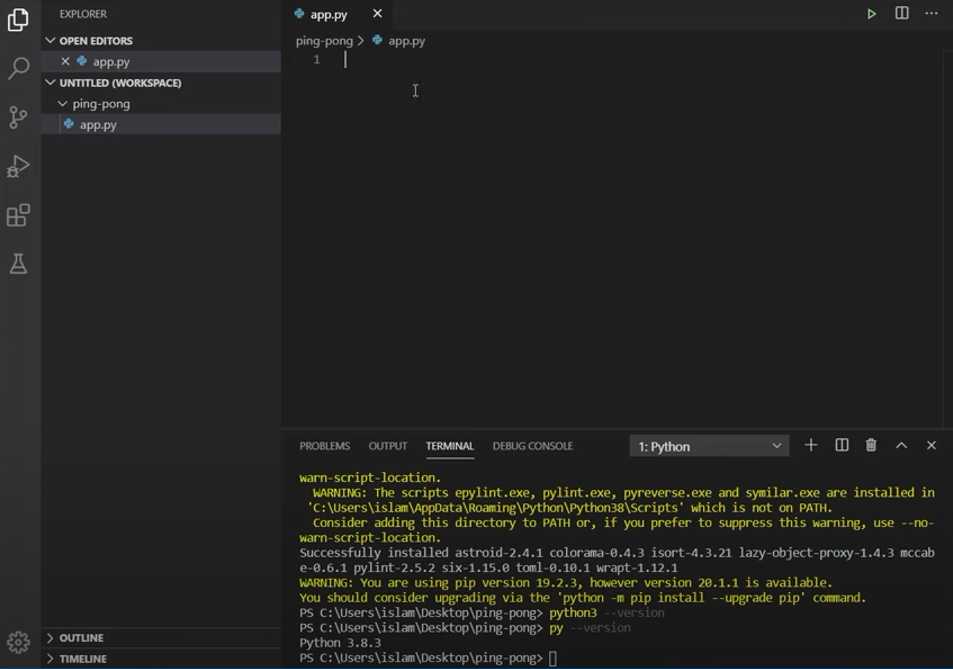Open the Source Control view
Viewport: 953px width, 669px height.
point(18,117)
